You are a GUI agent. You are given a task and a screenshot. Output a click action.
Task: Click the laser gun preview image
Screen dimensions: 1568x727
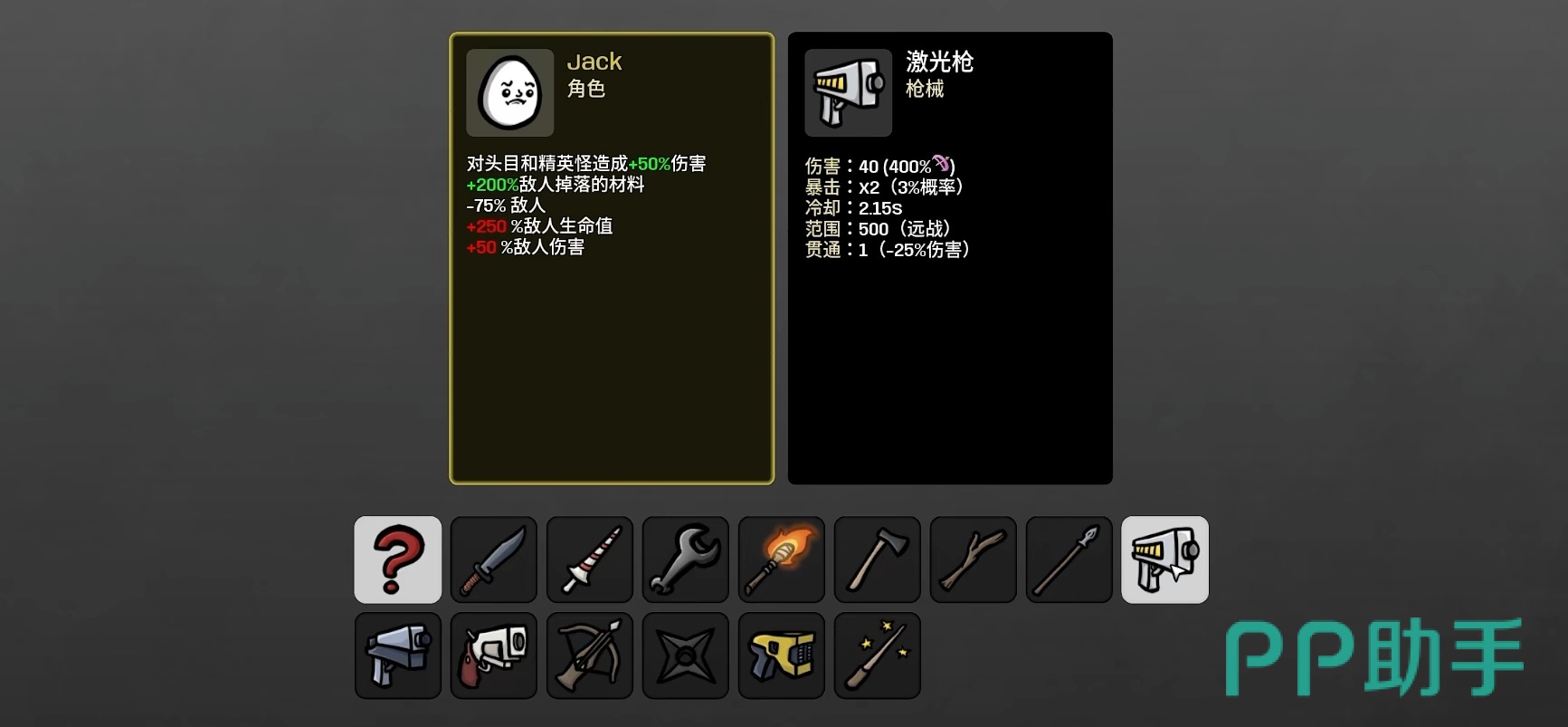click(849, 92)
